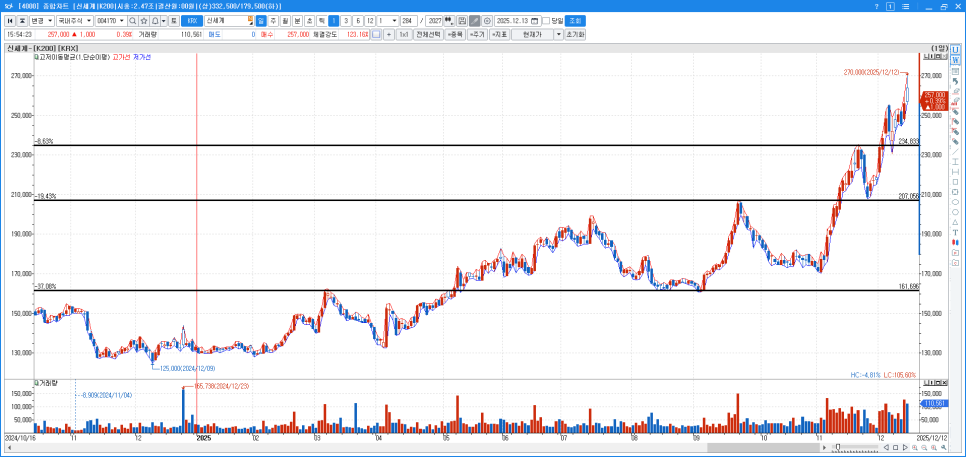Open title bar list menu icon
966x457 pixels.
coord(905,6)
